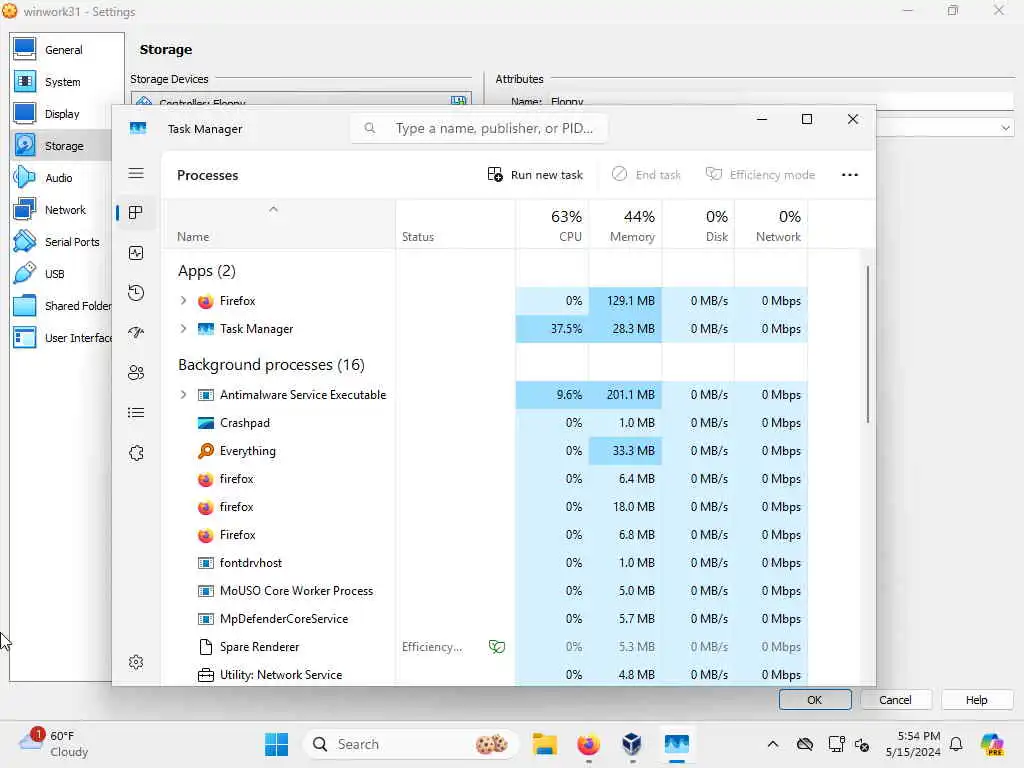Open Performance page icon in Task Manager sidebar

136,253
